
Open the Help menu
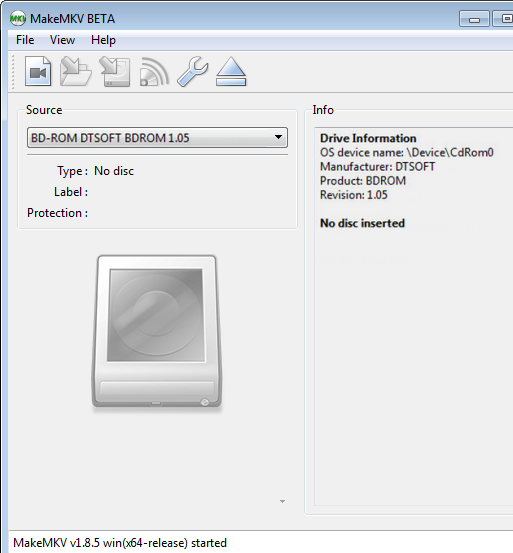[x=103, y=40]
